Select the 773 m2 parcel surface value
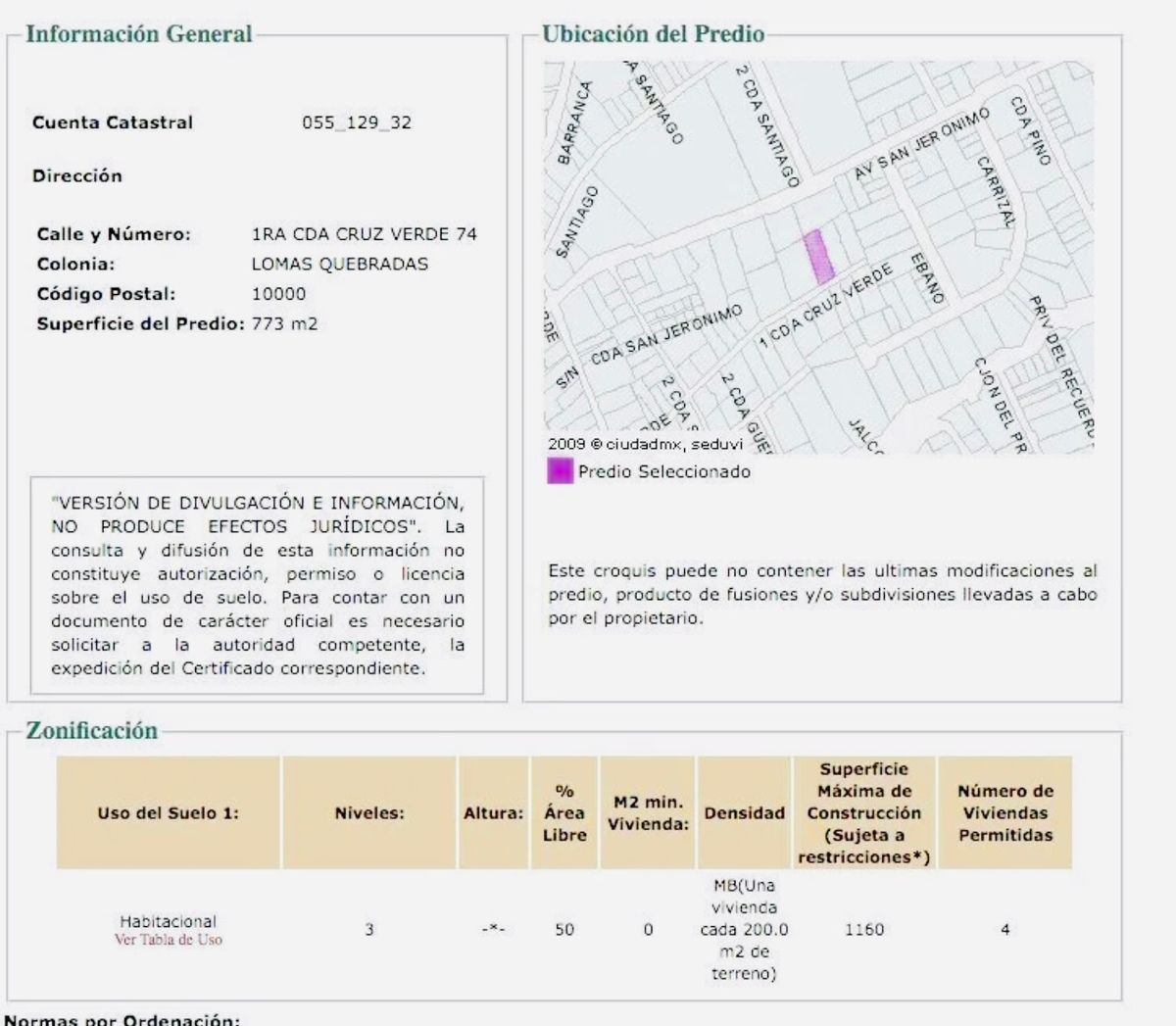The height and width of the screenshot is (1026, 1176). pos(284,323)
